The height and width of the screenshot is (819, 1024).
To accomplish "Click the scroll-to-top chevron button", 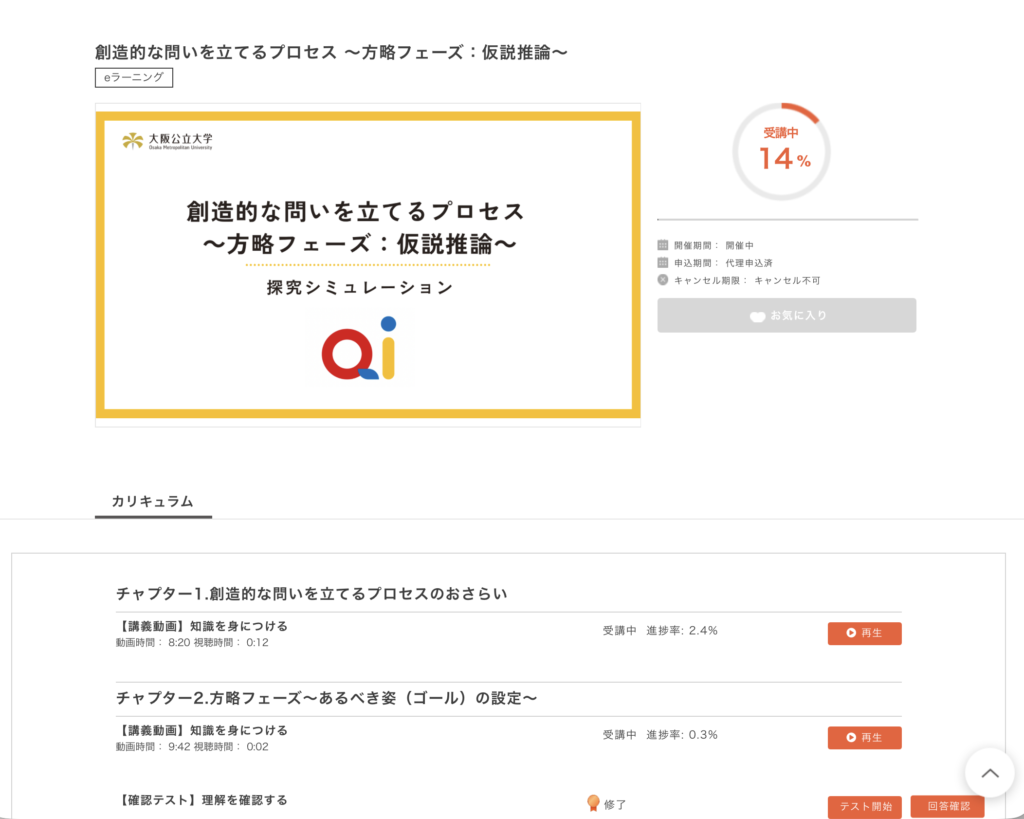I will pos(990,773).
